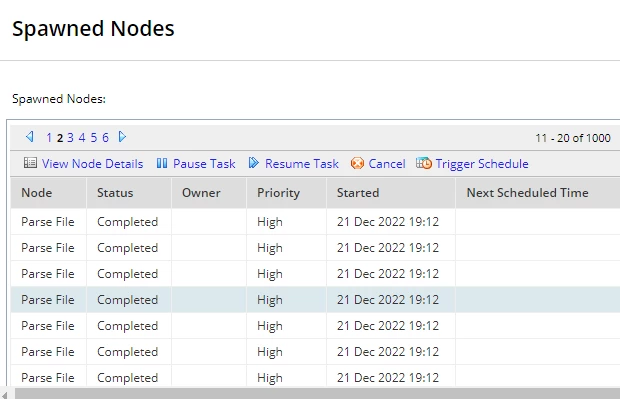This screenshot has width=620, height=399.
Task: Click the Started date in the first row
Action: 388,222
